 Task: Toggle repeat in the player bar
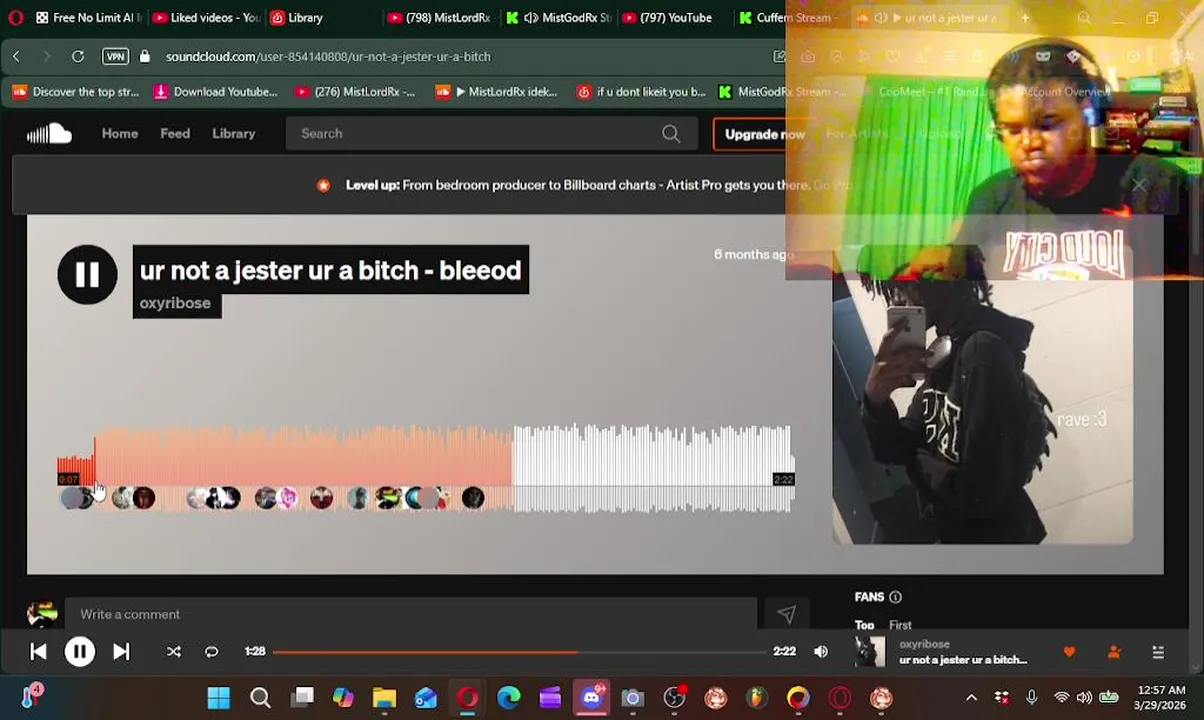(x=211, y=652)
